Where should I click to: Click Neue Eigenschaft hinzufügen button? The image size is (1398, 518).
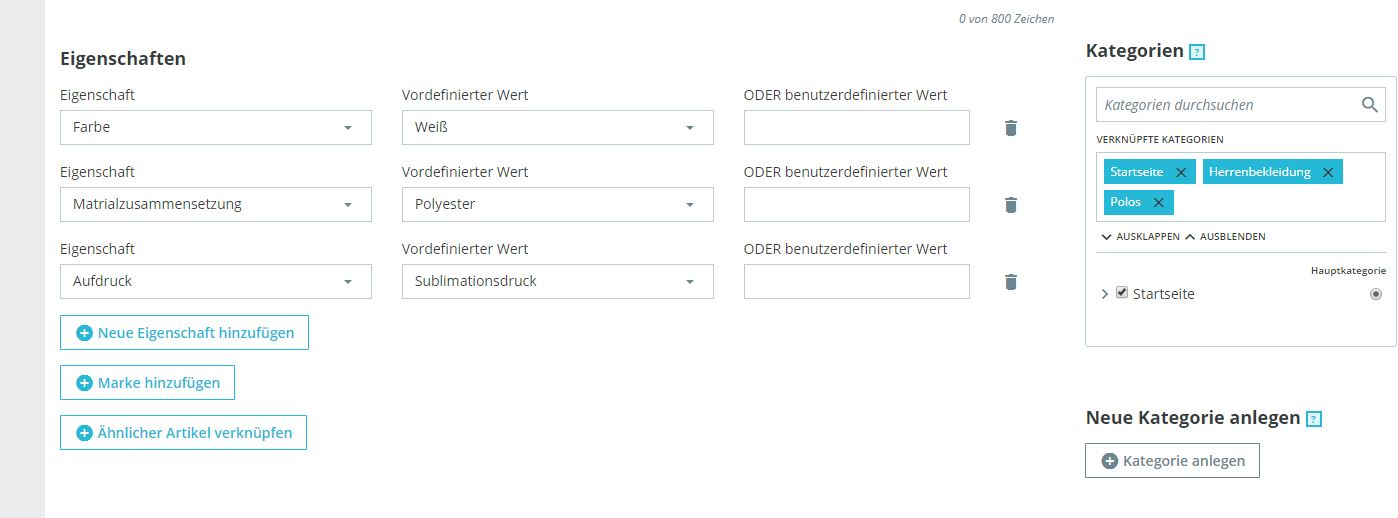pos(184,333)
